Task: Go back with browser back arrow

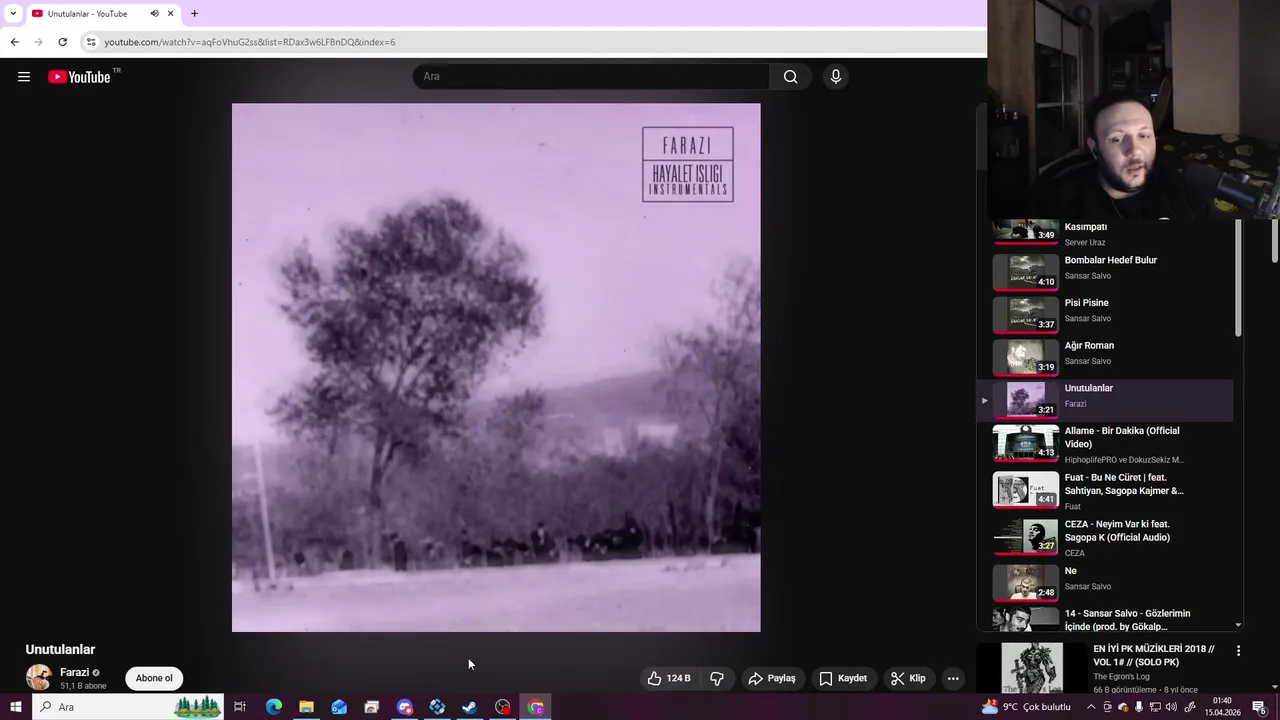Action: 14,42
